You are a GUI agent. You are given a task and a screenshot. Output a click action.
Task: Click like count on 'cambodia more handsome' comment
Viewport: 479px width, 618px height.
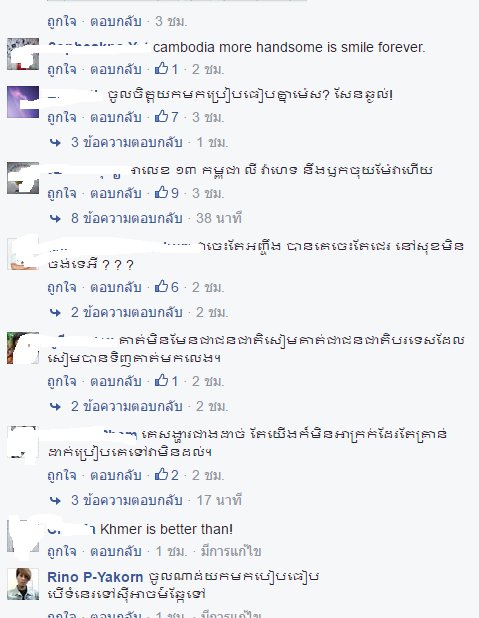tap(174, 69)
